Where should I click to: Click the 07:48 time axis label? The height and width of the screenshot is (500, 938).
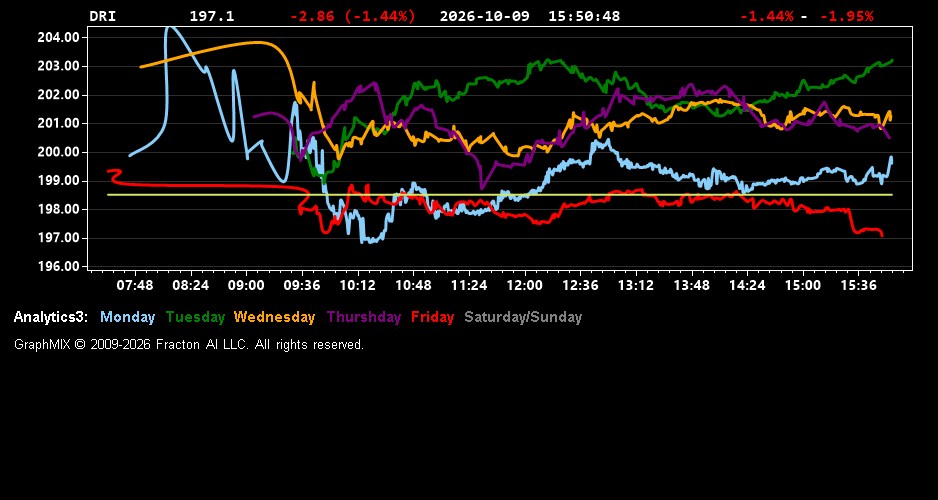(135, 285)
